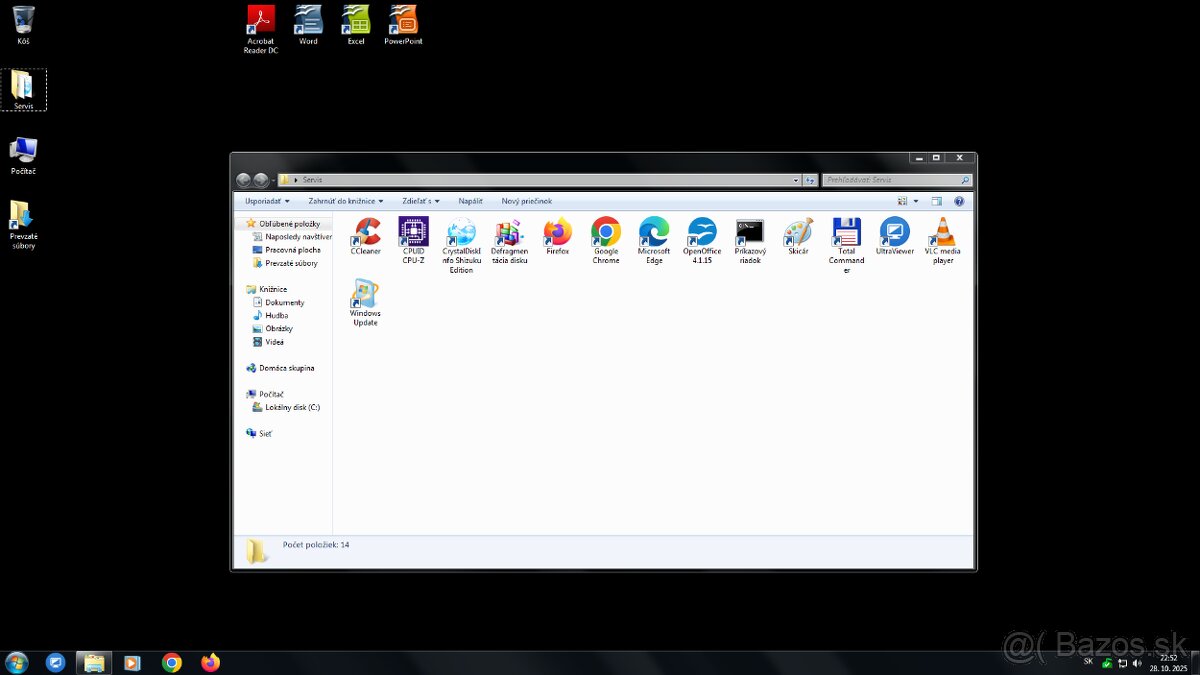Select the CrystalDiskInfo Shizuku Edition icon
This screenshot has height=675, width=1200.
[x=461, y=233]
